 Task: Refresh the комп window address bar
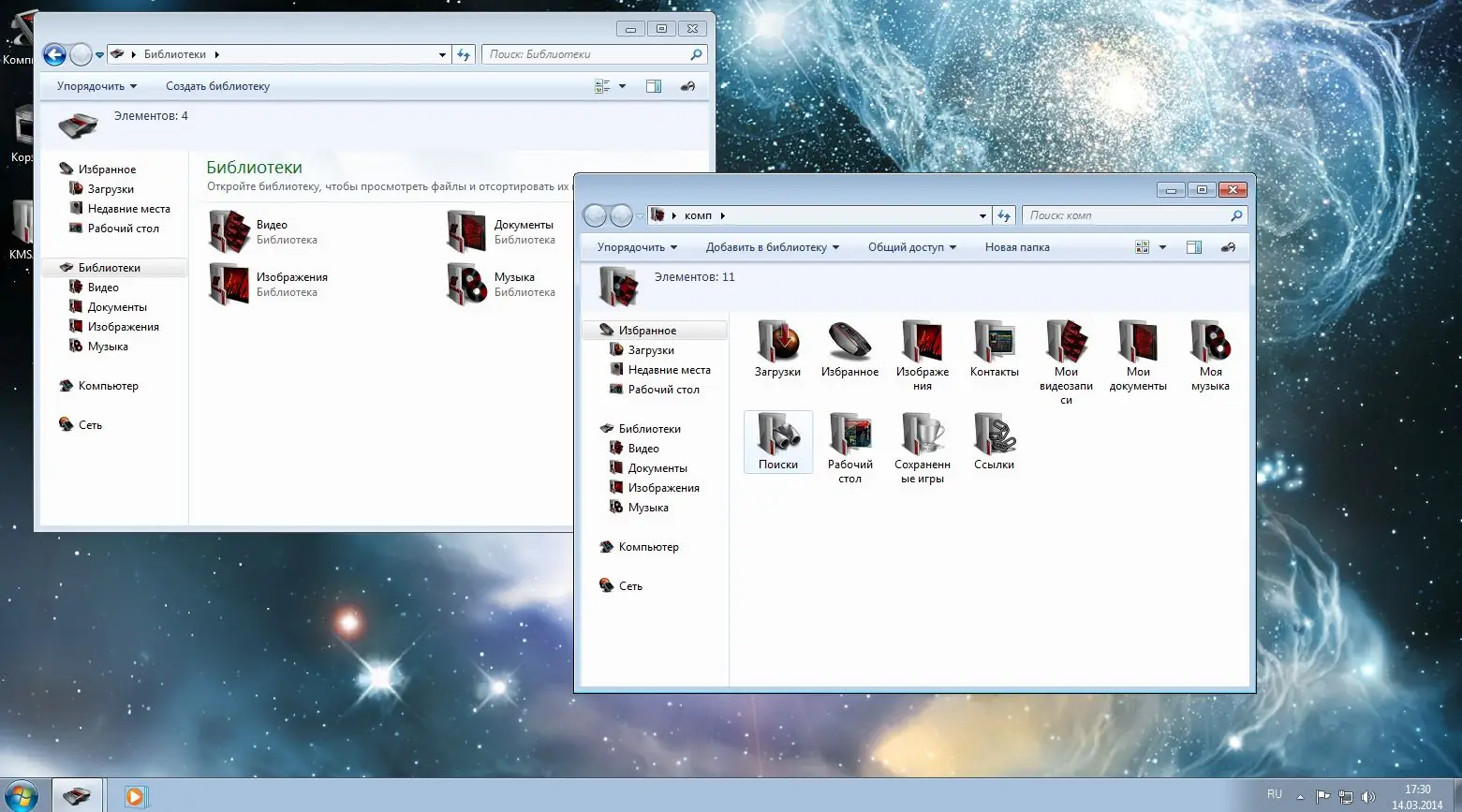[x=1004, y=215]
